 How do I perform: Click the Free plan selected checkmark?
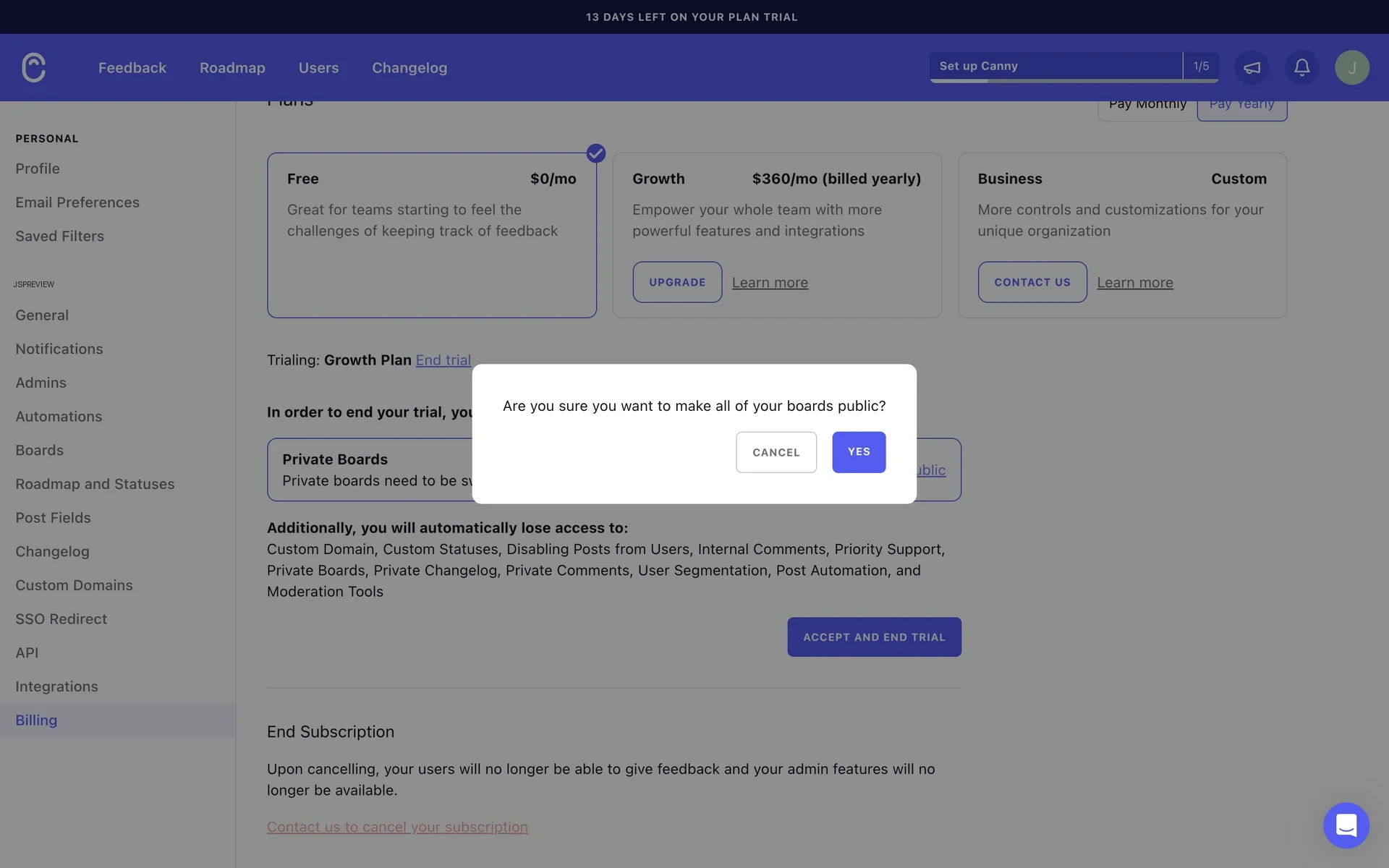coord(595,153)
